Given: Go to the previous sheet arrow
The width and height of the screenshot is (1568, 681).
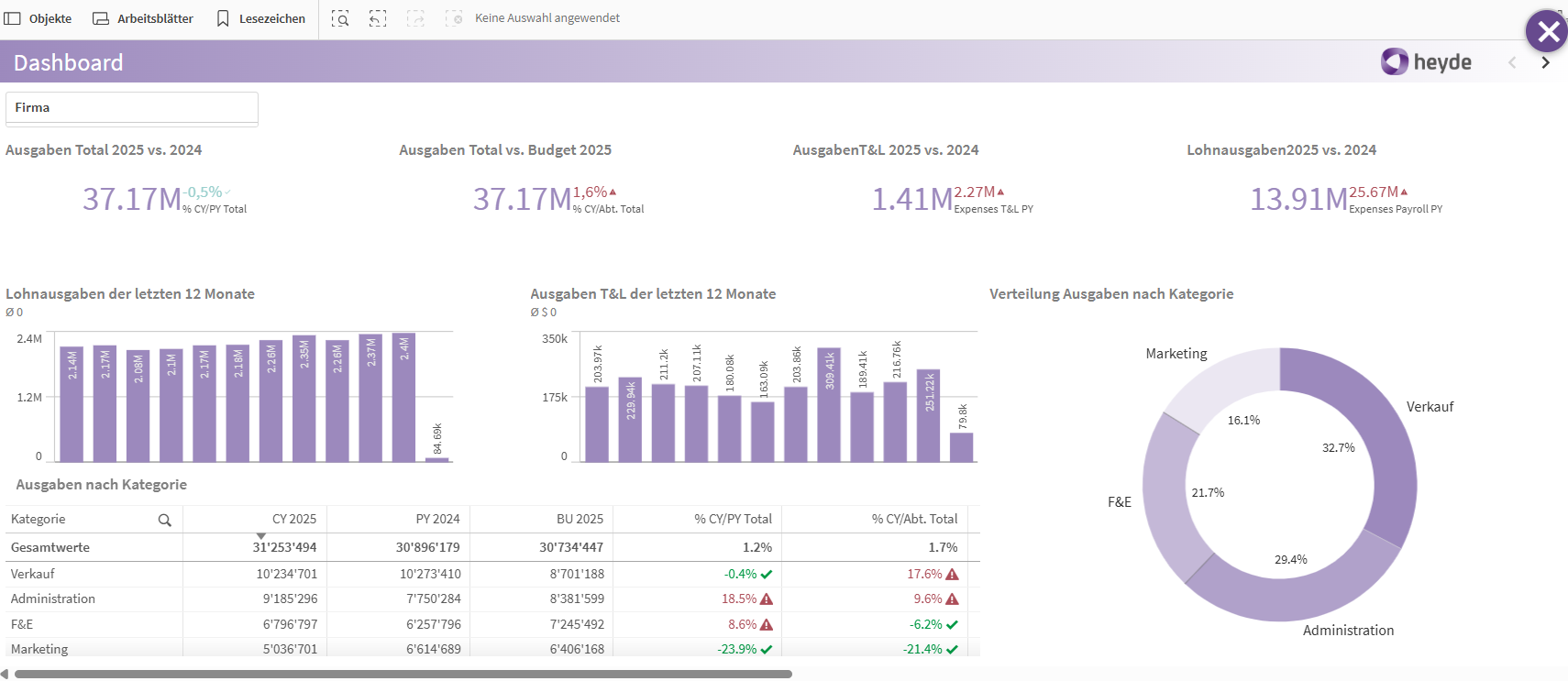Looking at the screenshot, I should (x=1512, y=62).
